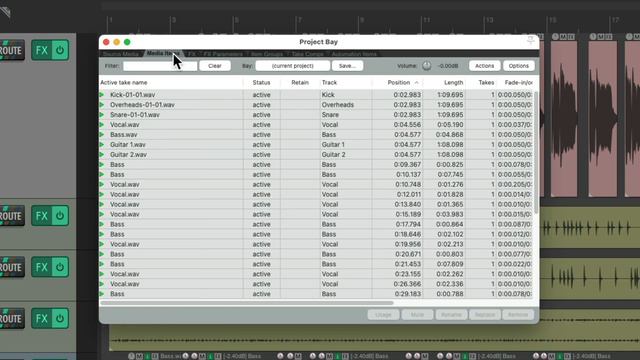Open the ROUTE button on the topmost track
640x360 pixels.
tap(12, 50)
